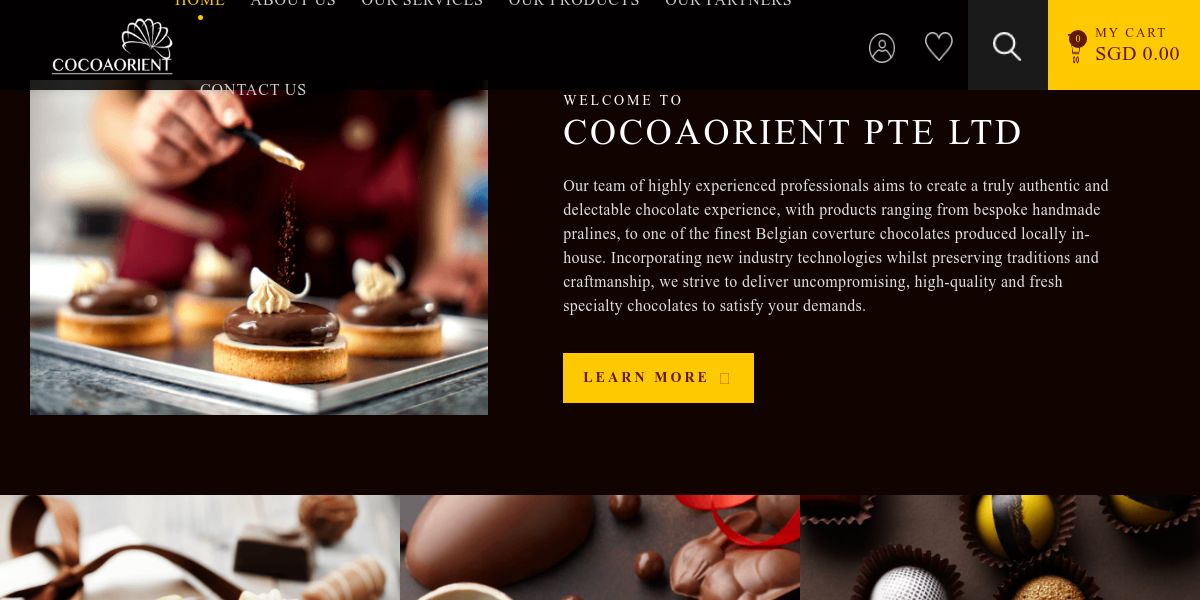Click the cart basket icon
This screenshot has height=600, width=1200.
[1076, 54]
